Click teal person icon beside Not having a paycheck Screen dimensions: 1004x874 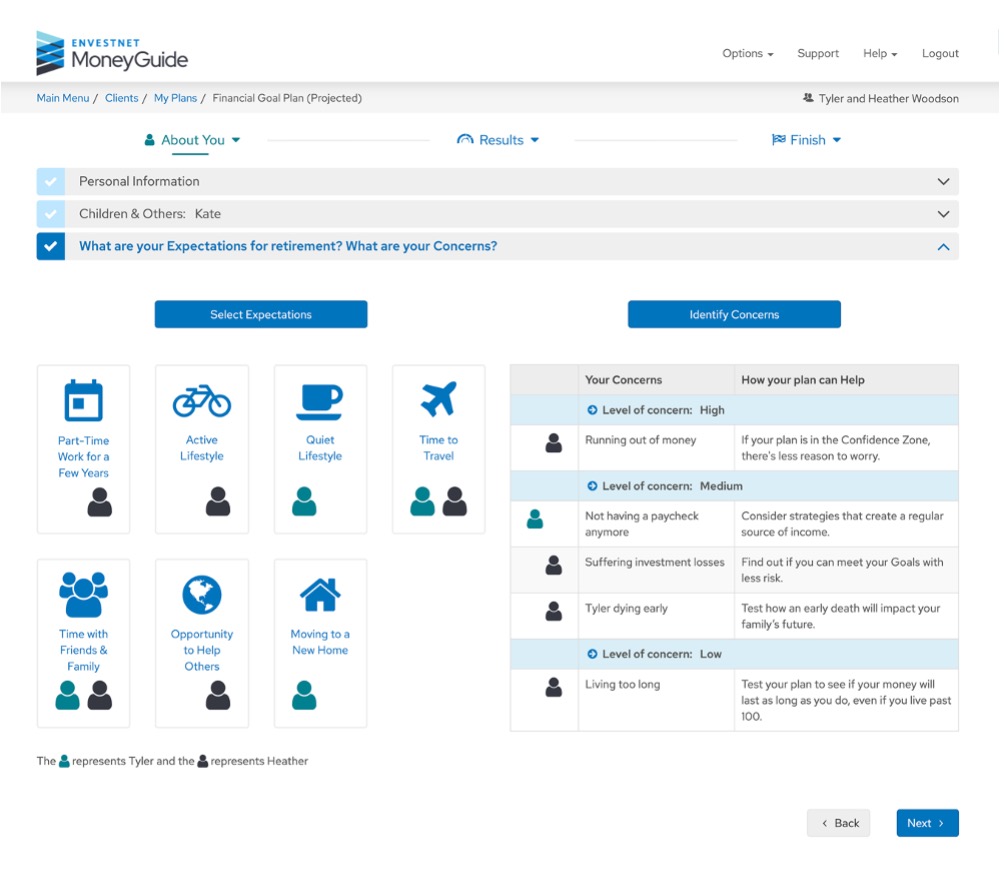pos(535,519)
